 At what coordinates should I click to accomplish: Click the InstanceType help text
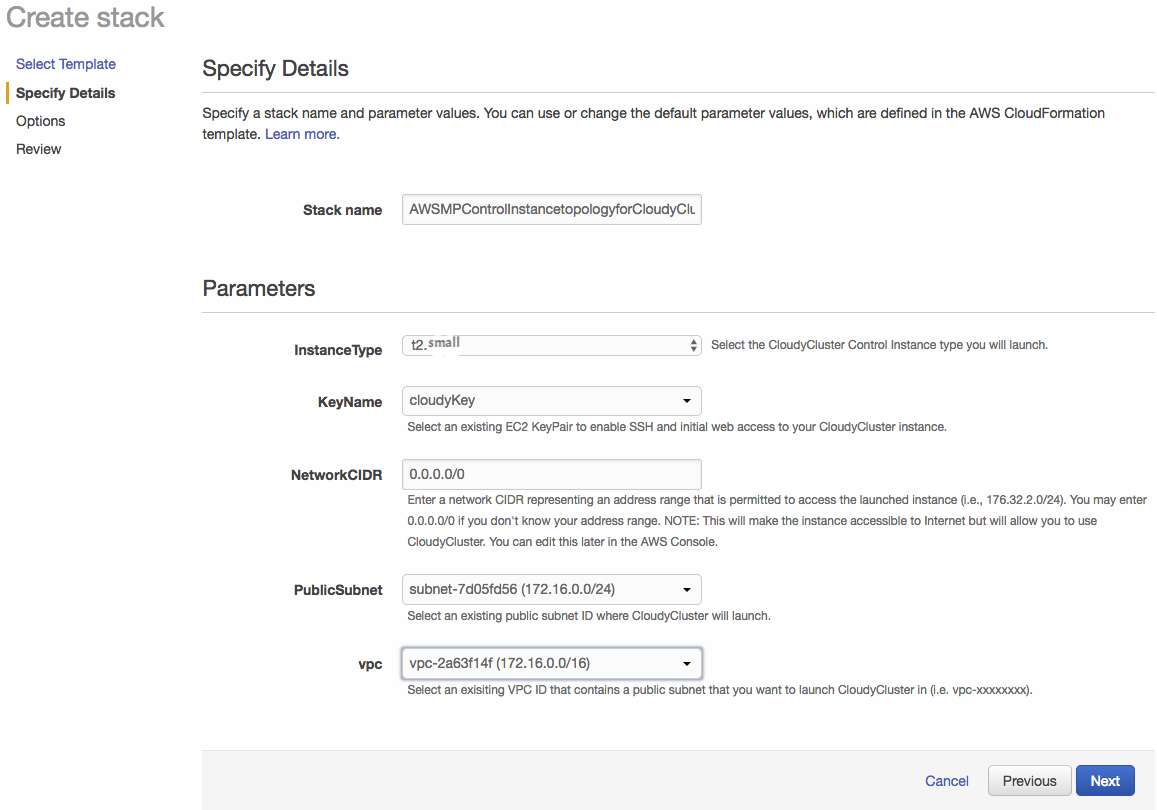click(x=879, y=345)
